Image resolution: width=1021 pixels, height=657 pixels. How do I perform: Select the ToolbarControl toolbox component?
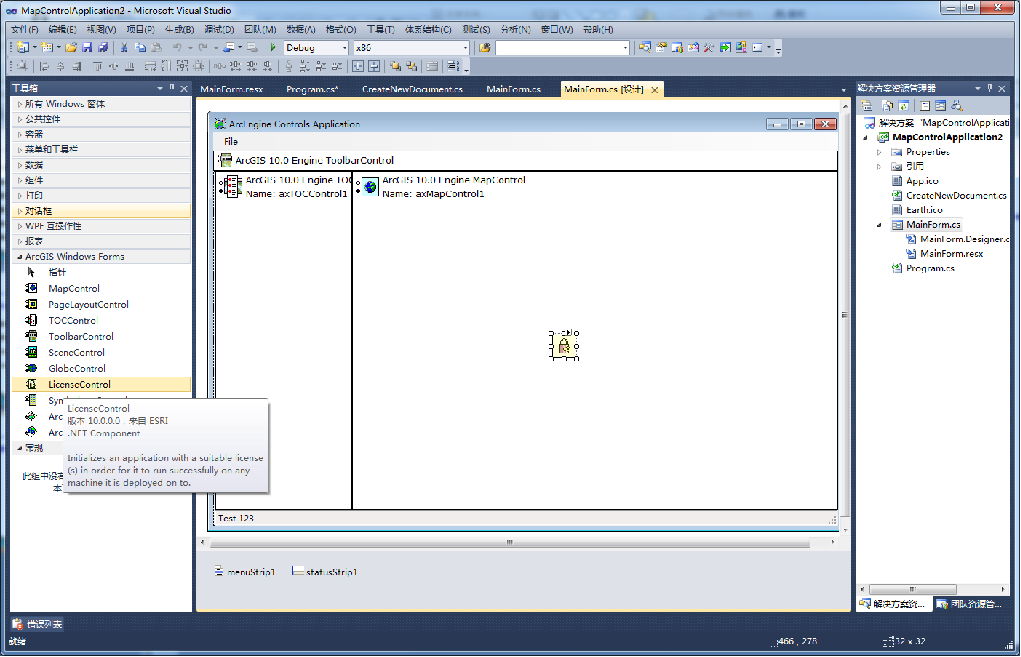click(x=80, y=337)
